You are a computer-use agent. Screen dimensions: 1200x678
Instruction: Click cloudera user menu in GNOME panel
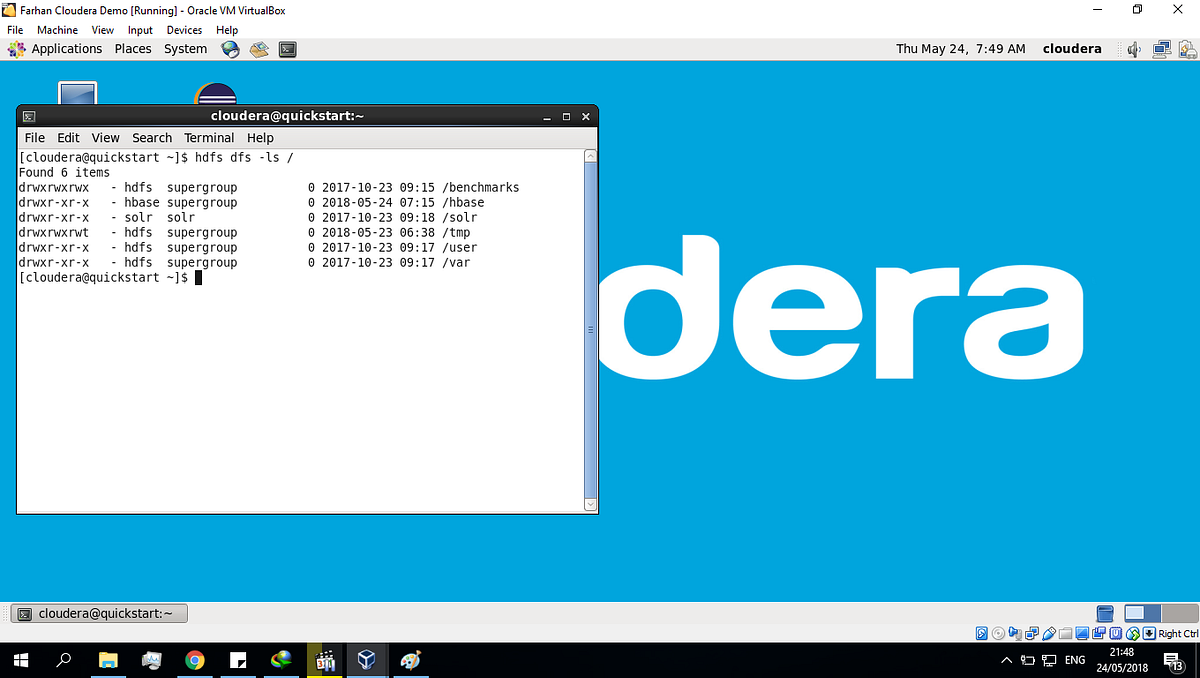click(1072, 48)
